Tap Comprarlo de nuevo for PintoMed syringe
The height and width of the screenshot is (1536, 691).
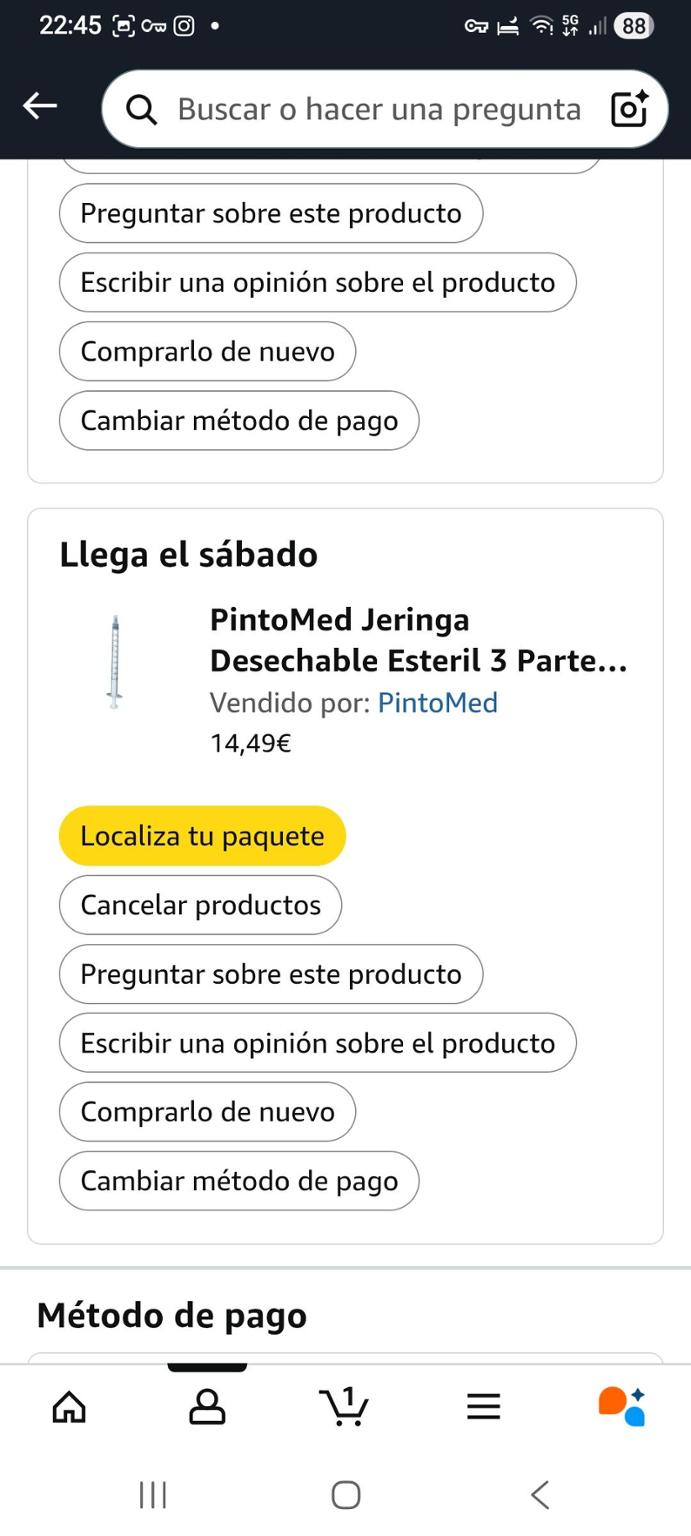coord(207,1112)
